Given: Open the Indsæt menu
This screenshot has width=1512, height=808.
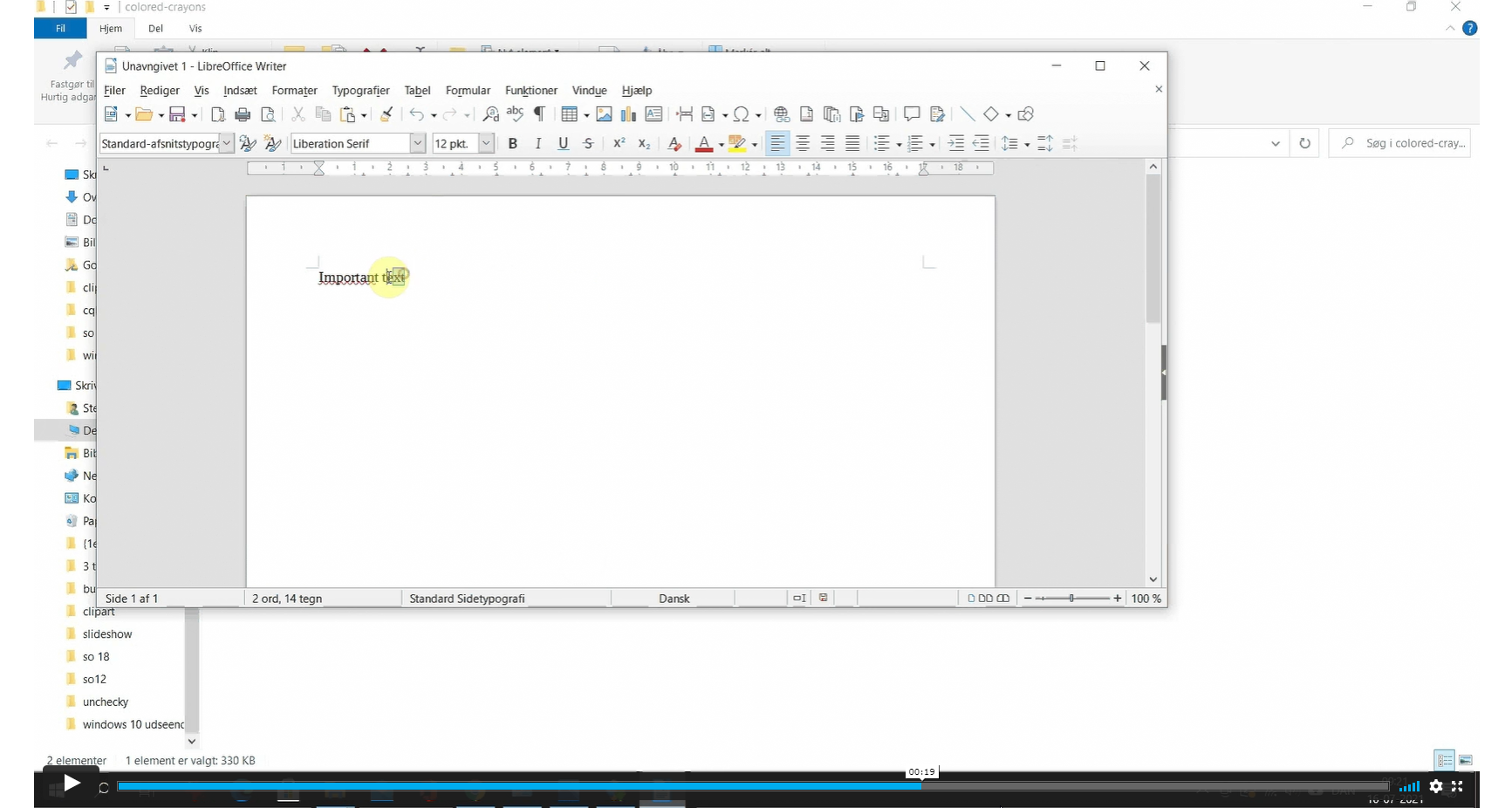Looking at the screenshot, I should click(x=240, y=91).
